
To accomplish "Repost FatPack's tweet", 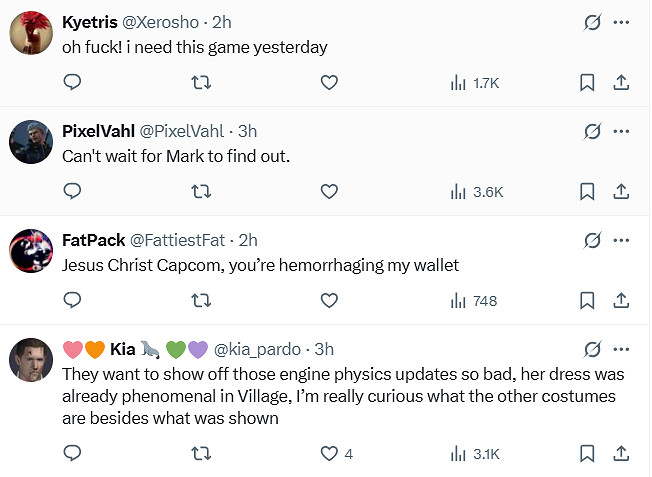I will pos(200,300).
